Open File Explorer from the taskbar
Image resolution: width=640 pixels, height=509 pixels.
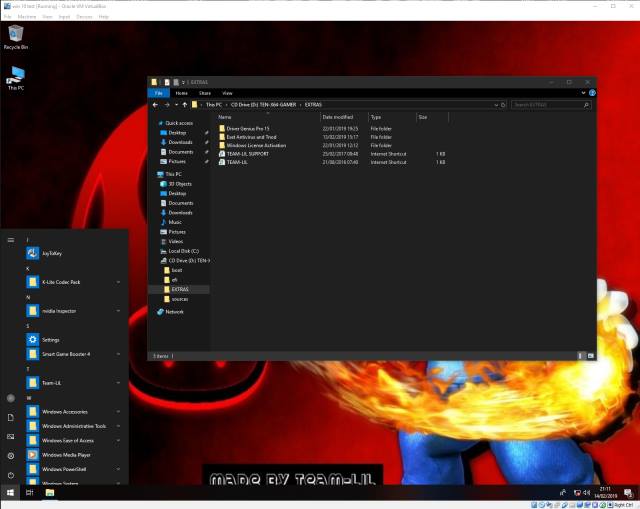[x=50, y=493]
